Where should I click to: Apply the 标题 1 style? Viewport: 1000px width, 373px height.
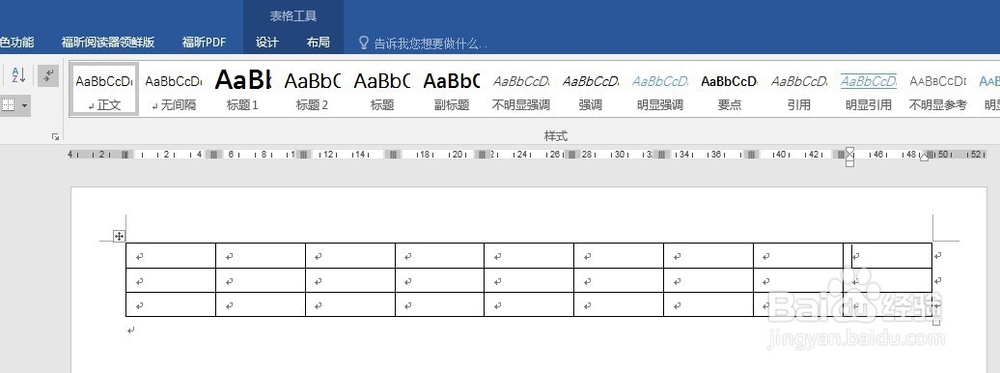click(x=243, y=89)
